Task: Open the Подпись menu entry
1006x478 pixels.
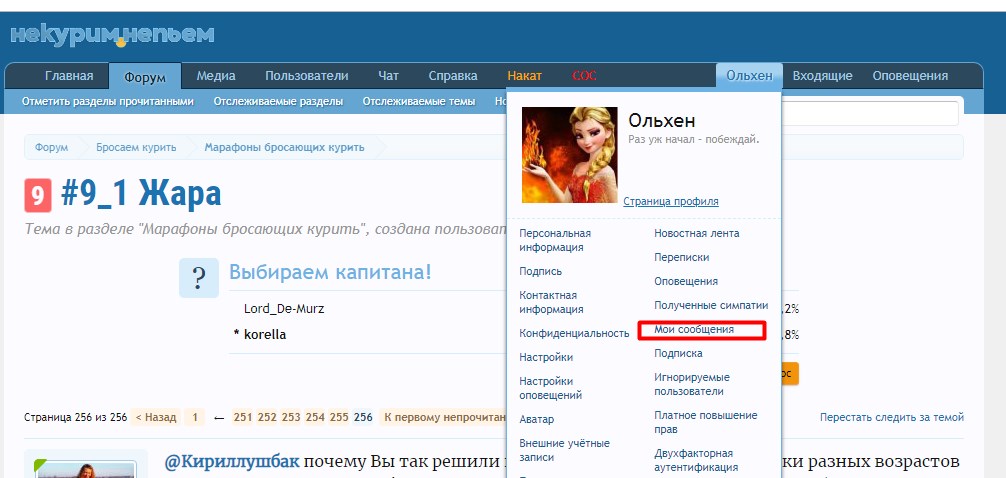Action: coord(540,271)
